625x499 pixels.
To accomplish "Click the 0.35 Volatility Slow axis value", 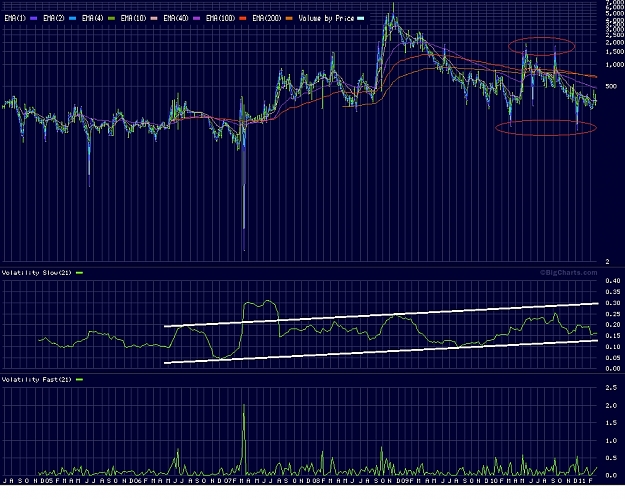I will point(613,292).
